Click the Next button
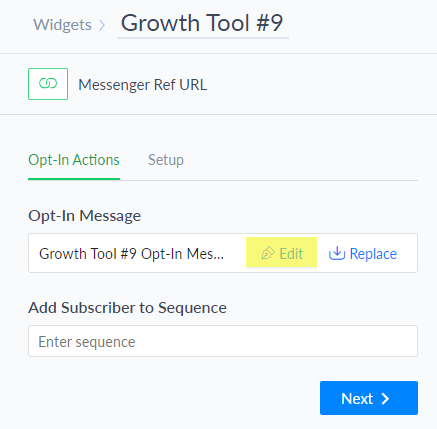This screenshot has width=437, height=429. pyautogui.click(x=369, y=398)
